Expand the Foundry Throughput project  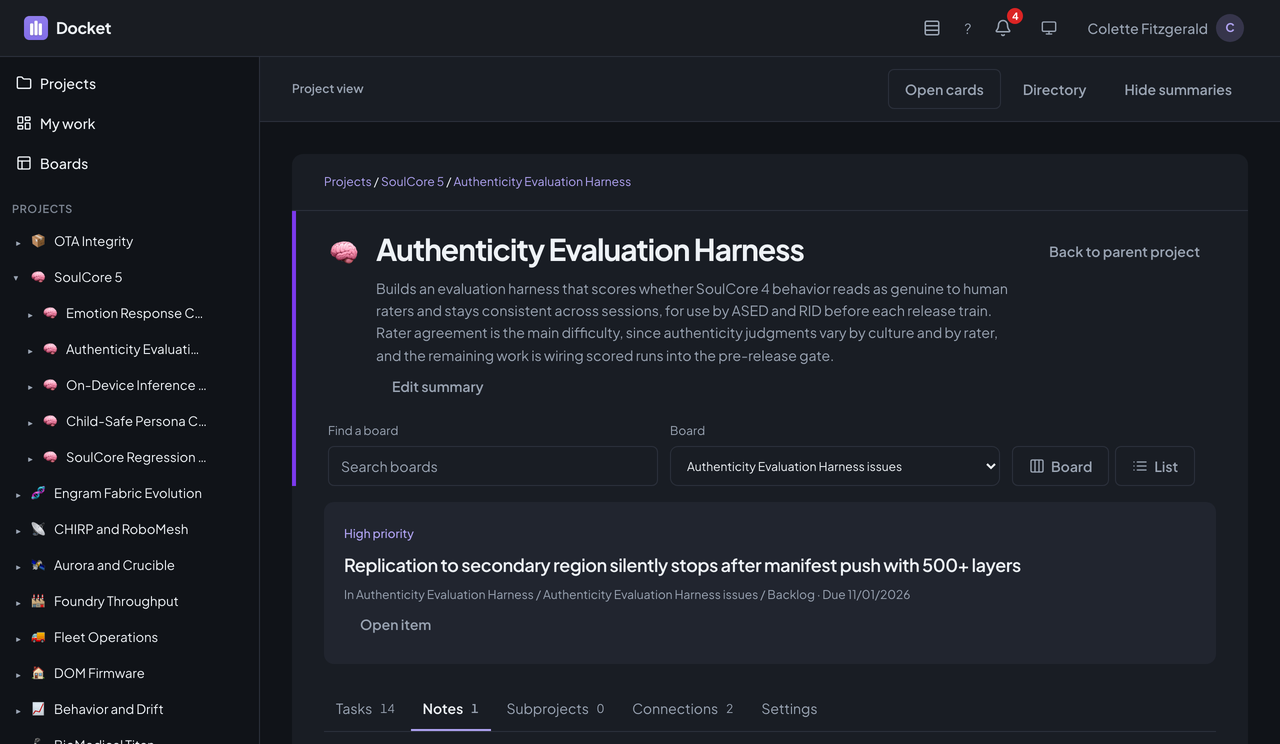(x=17, y=602)
